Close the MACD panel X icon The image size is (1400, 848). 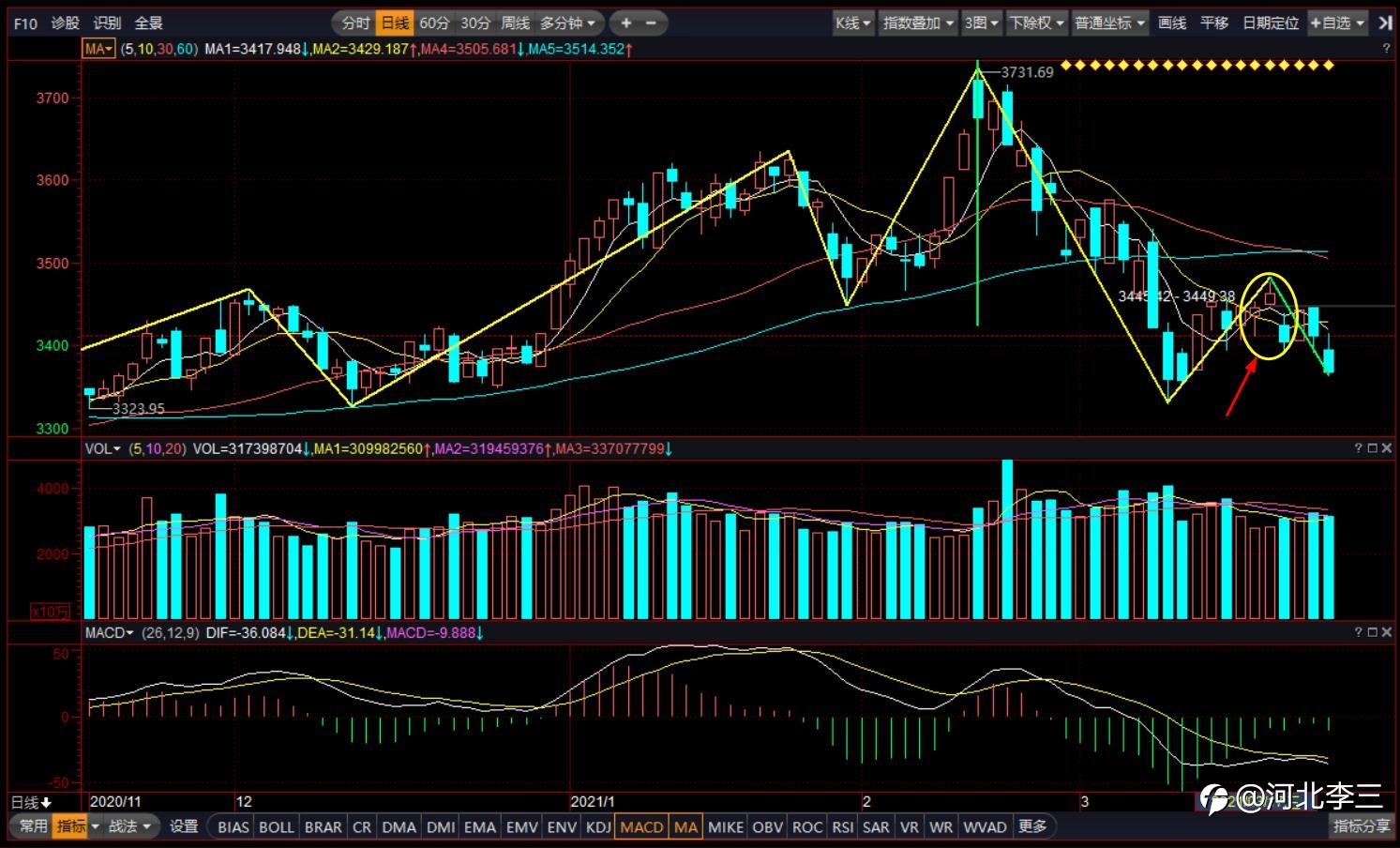coord(1387,632)
